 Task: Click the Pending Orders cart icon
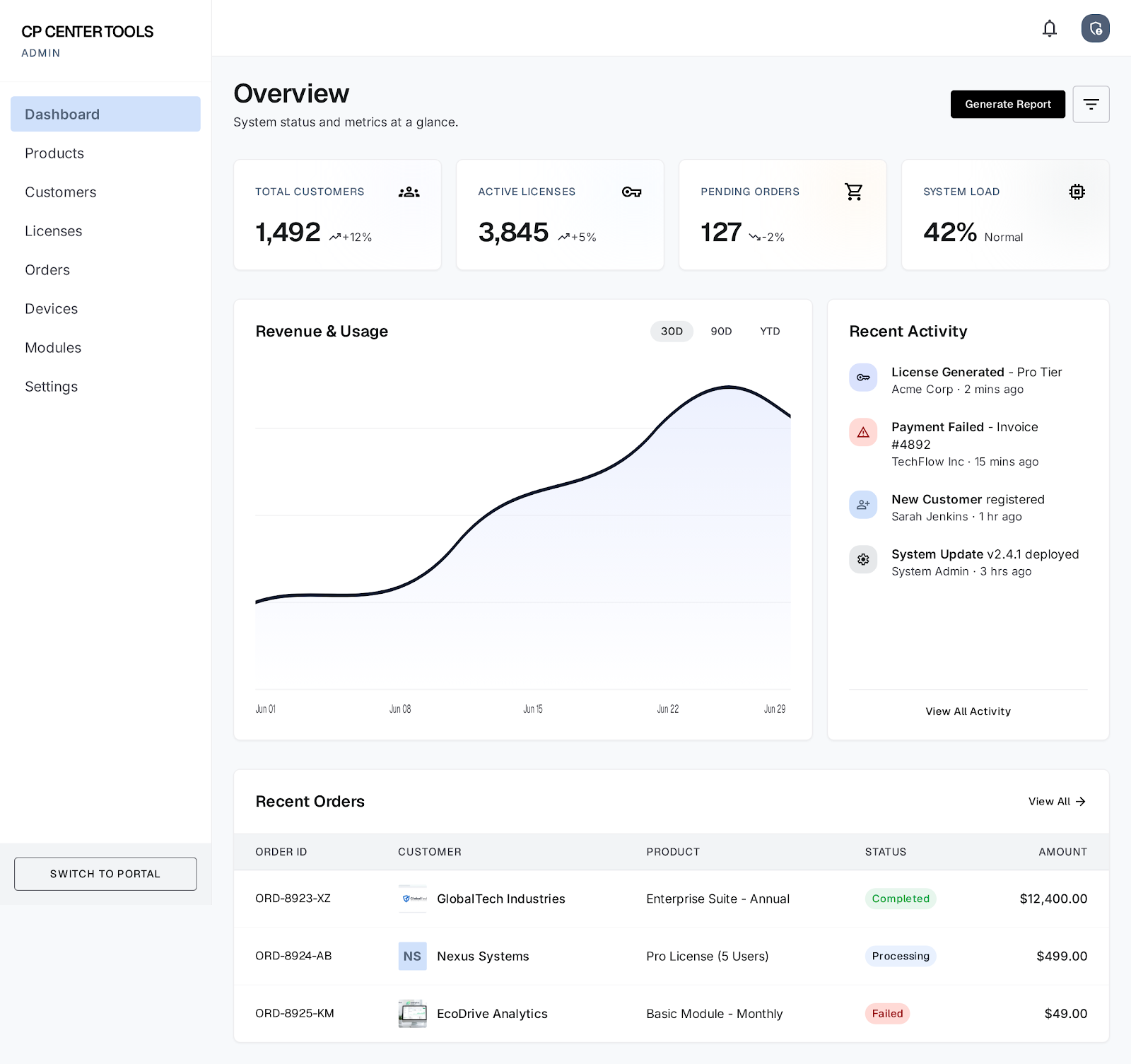[x=854, y=192]
